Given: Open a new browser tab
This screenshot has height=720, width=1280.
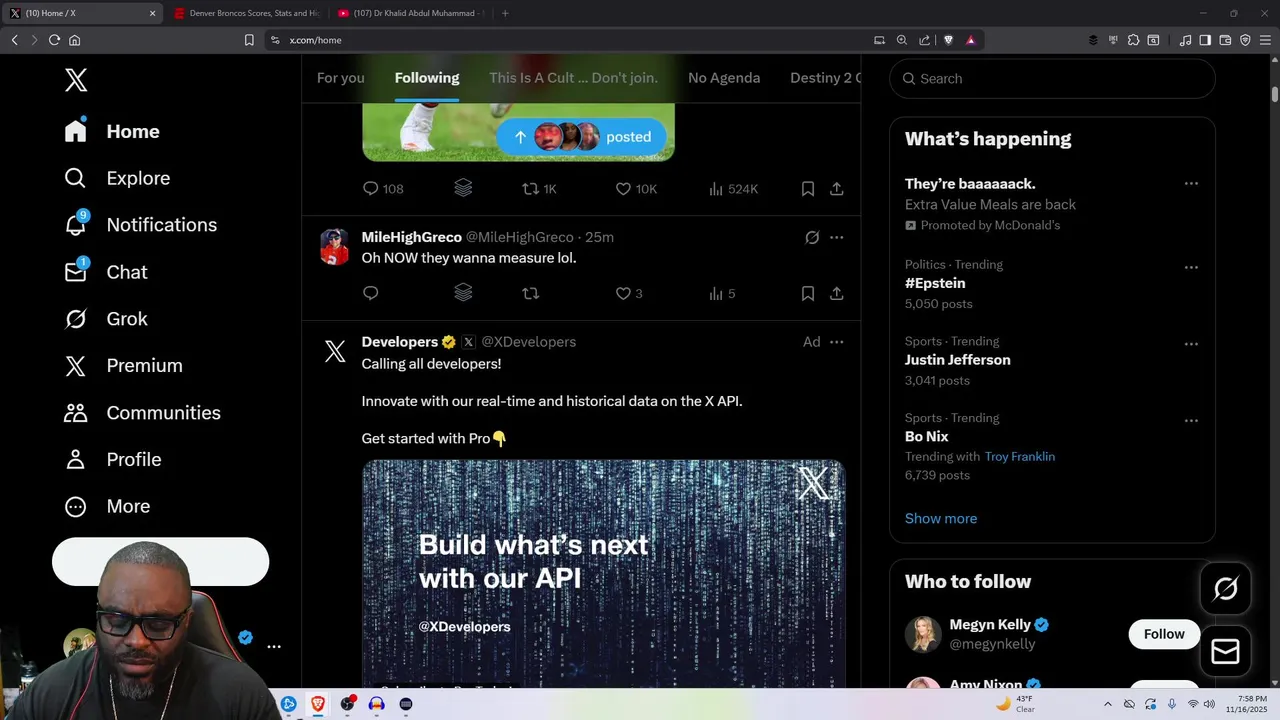Looking at the screenshot, I should tap(505, 13).
